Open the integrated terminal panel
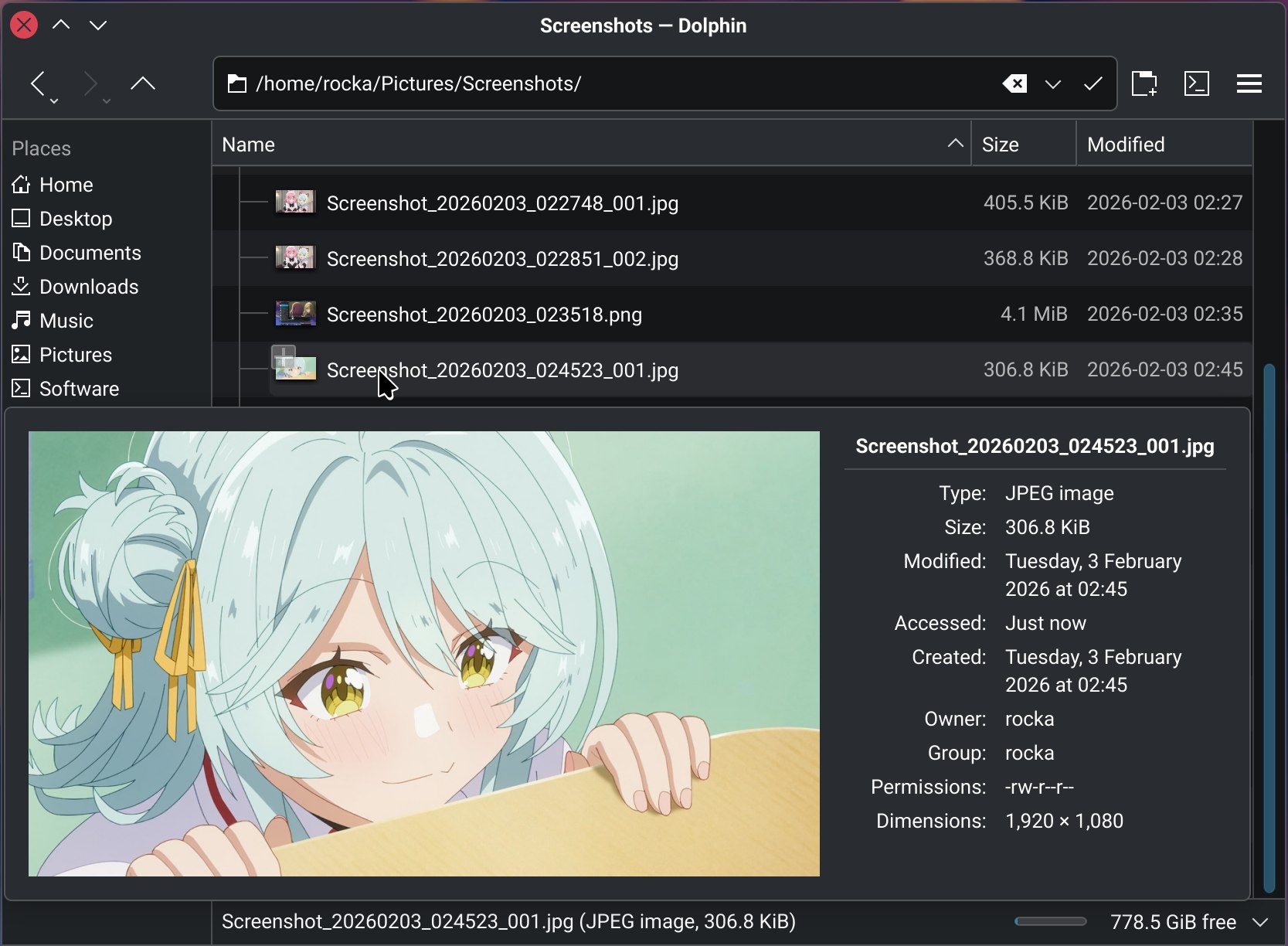The width and height of the screenshot is (1288, 946). pyautogui.click(x=1197, y=83)
